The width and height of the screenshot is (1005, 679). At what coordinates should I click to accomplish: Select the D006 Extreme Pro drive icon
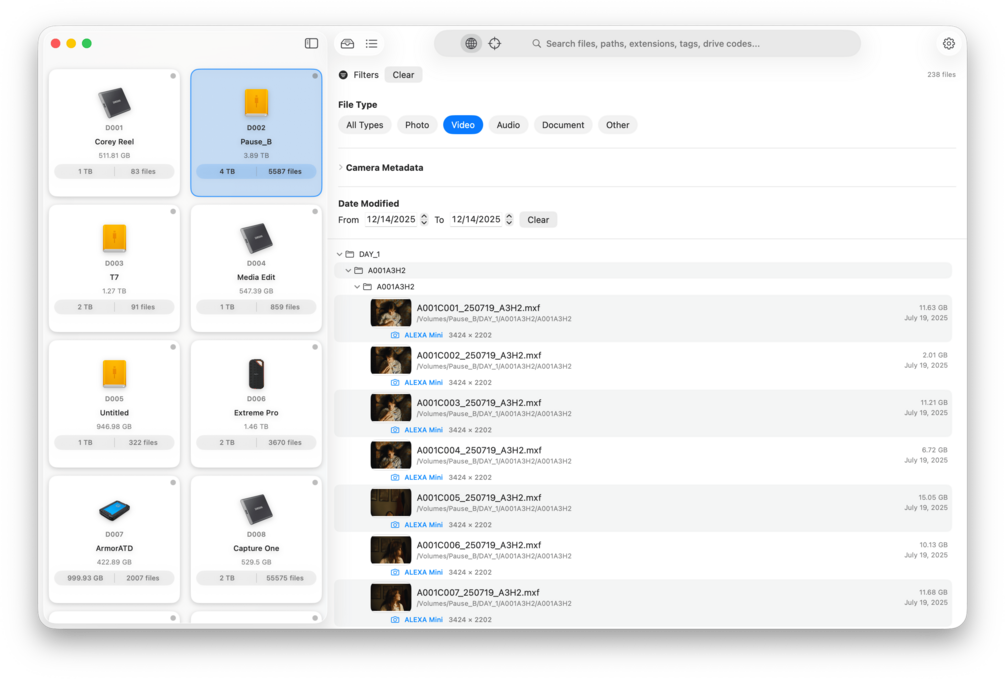click(x=256, y=374)
